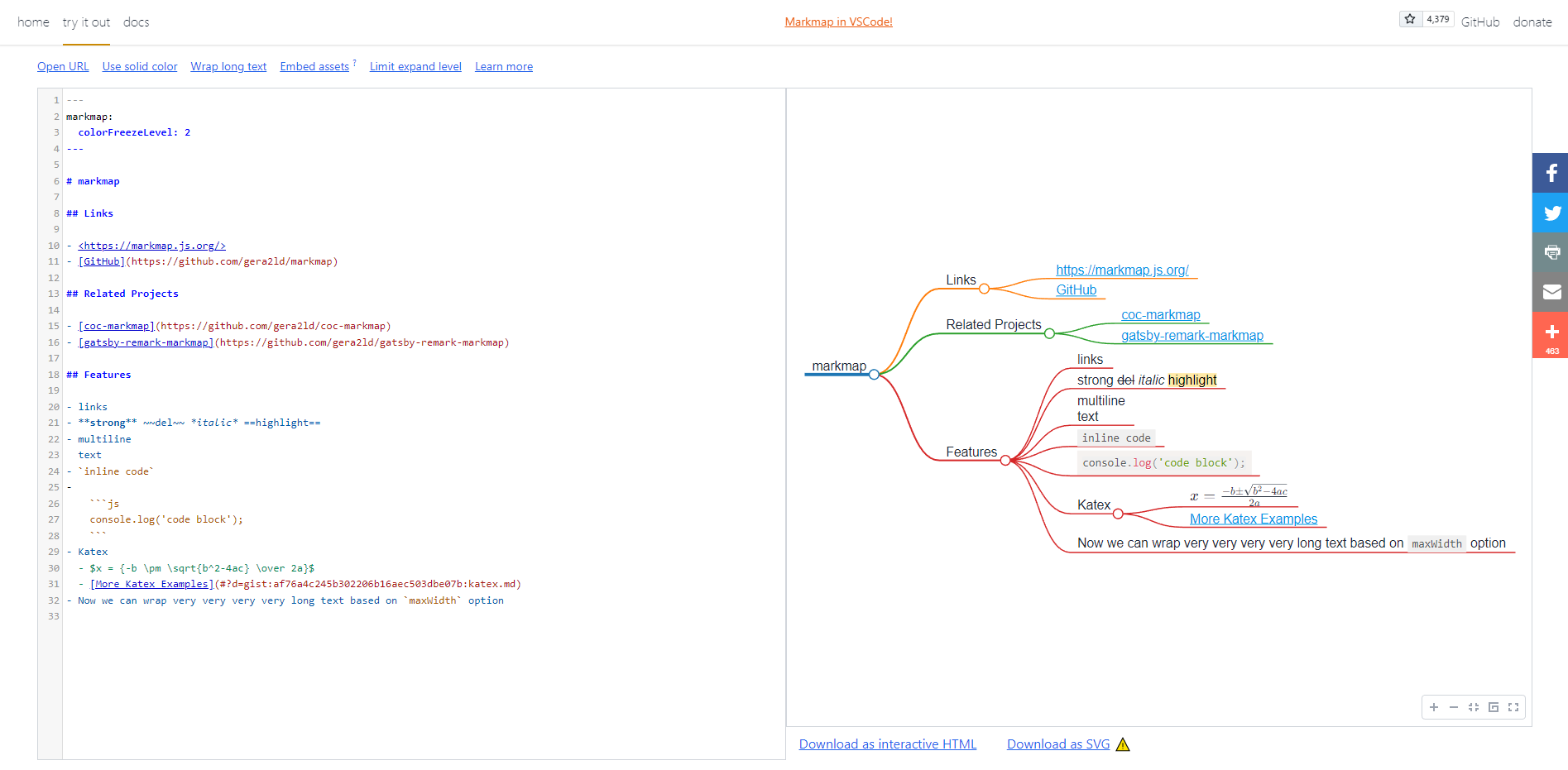Fit the mindmap to the window
The image size is (1568, 770).
click(x=1474, y=707)
